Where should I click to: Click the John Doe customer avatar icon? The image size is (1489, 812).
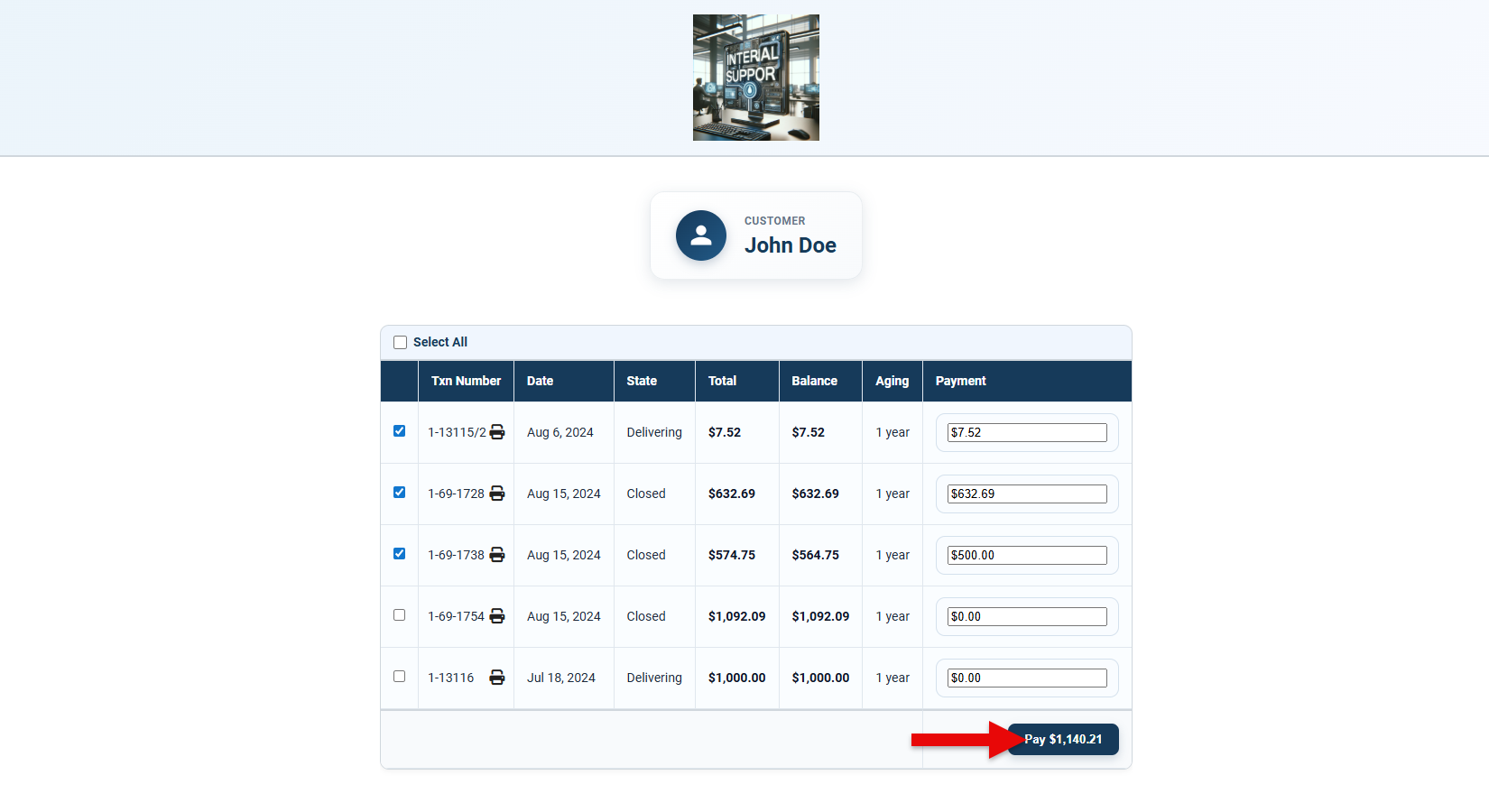point(701,235)
